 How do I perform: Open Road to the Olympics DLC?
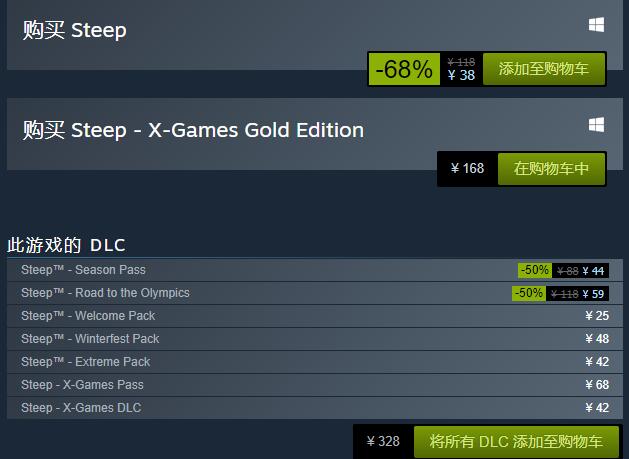(x=105, y=293)
